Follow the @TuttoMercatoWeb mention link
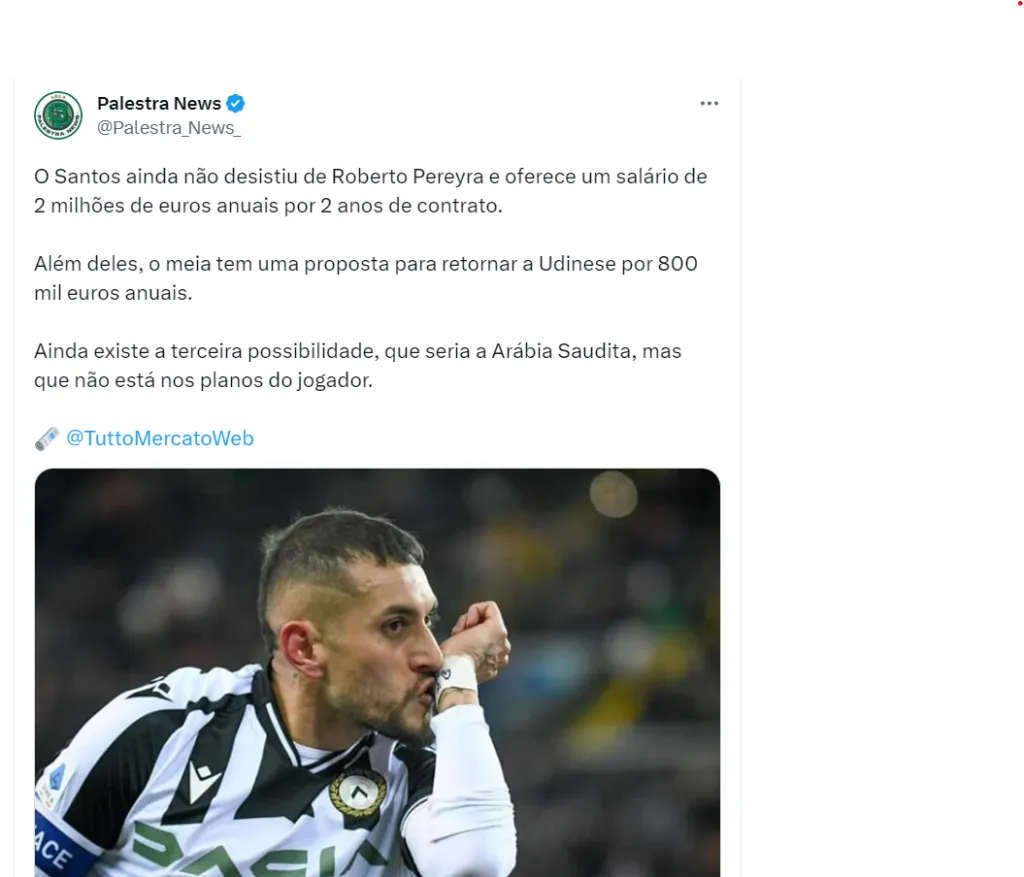Screen dimensions: 1024x877 (160, 438)
